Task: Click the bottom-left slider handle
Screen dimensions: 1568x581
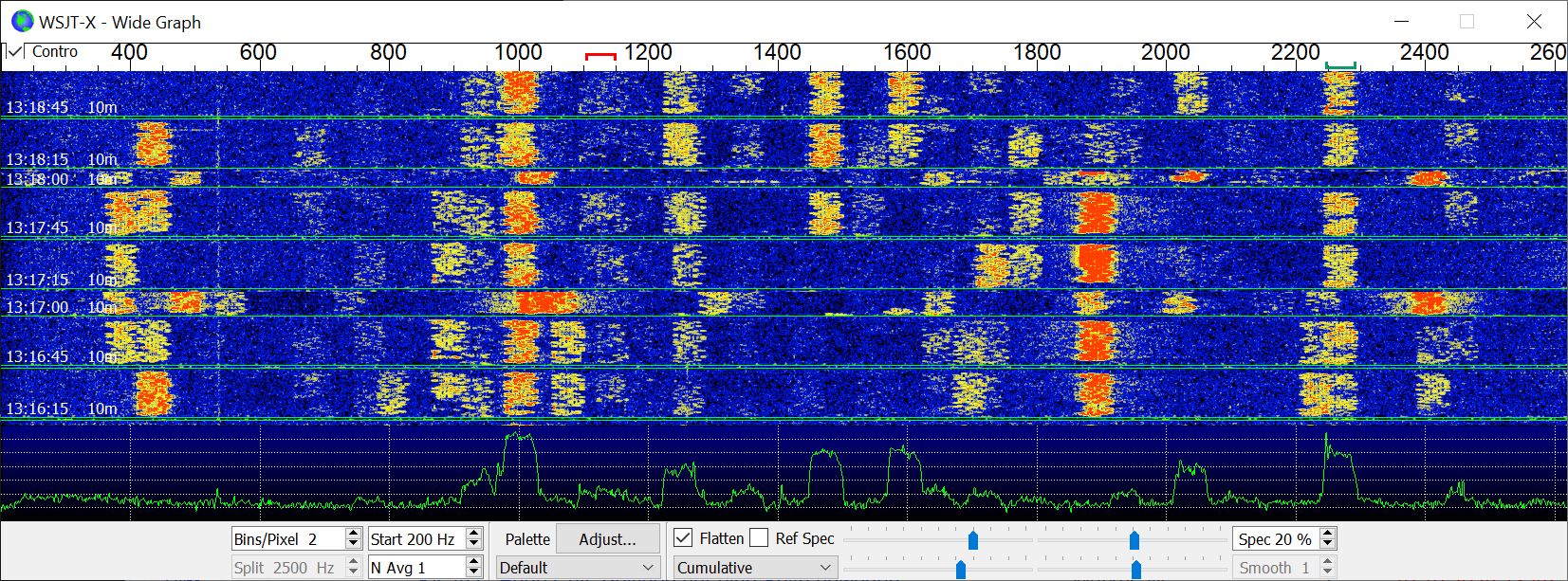Action: coord(960,569)
